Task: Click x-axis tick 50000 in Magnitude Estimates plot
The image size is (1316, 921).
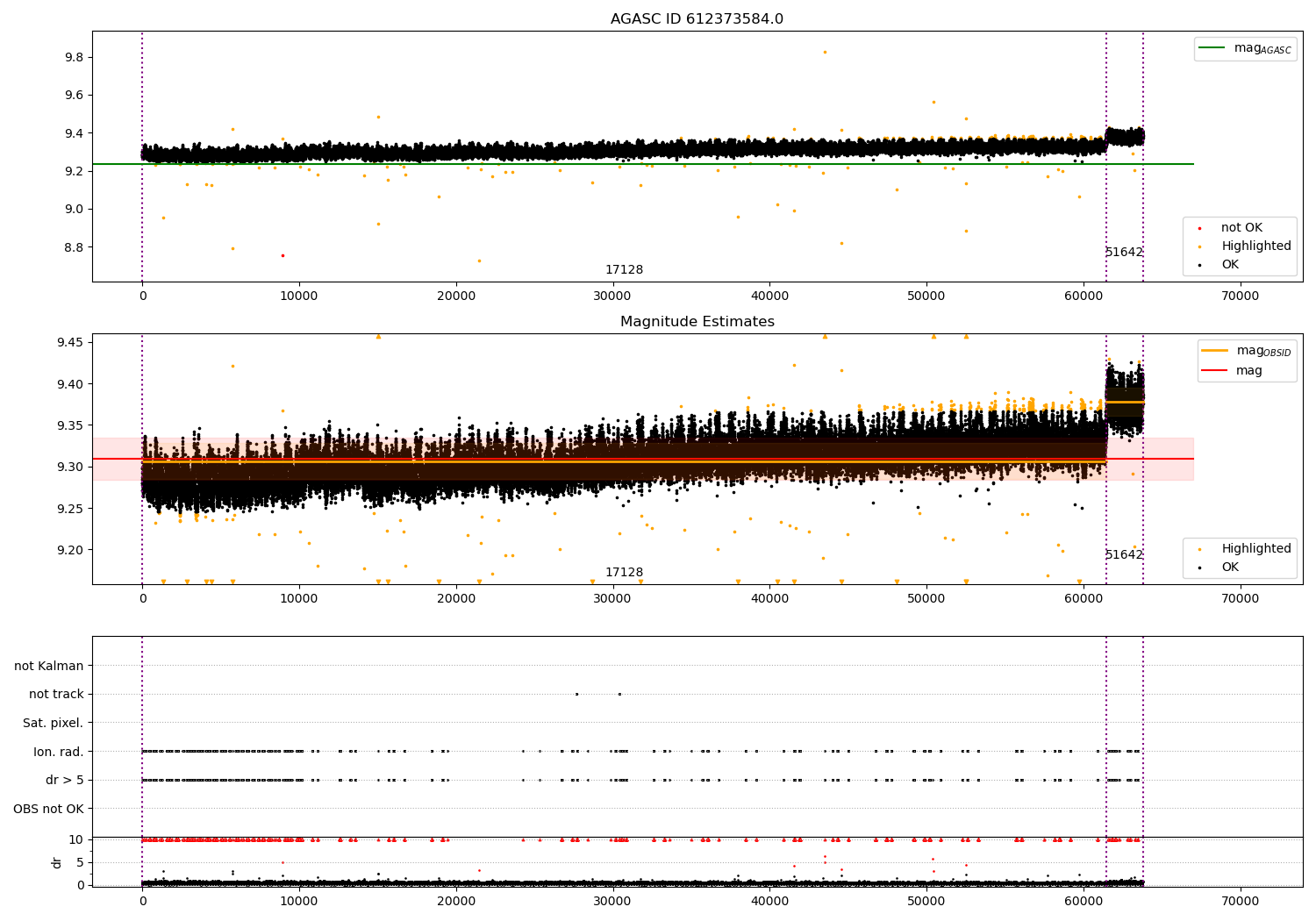Action: tap(926, 598)
